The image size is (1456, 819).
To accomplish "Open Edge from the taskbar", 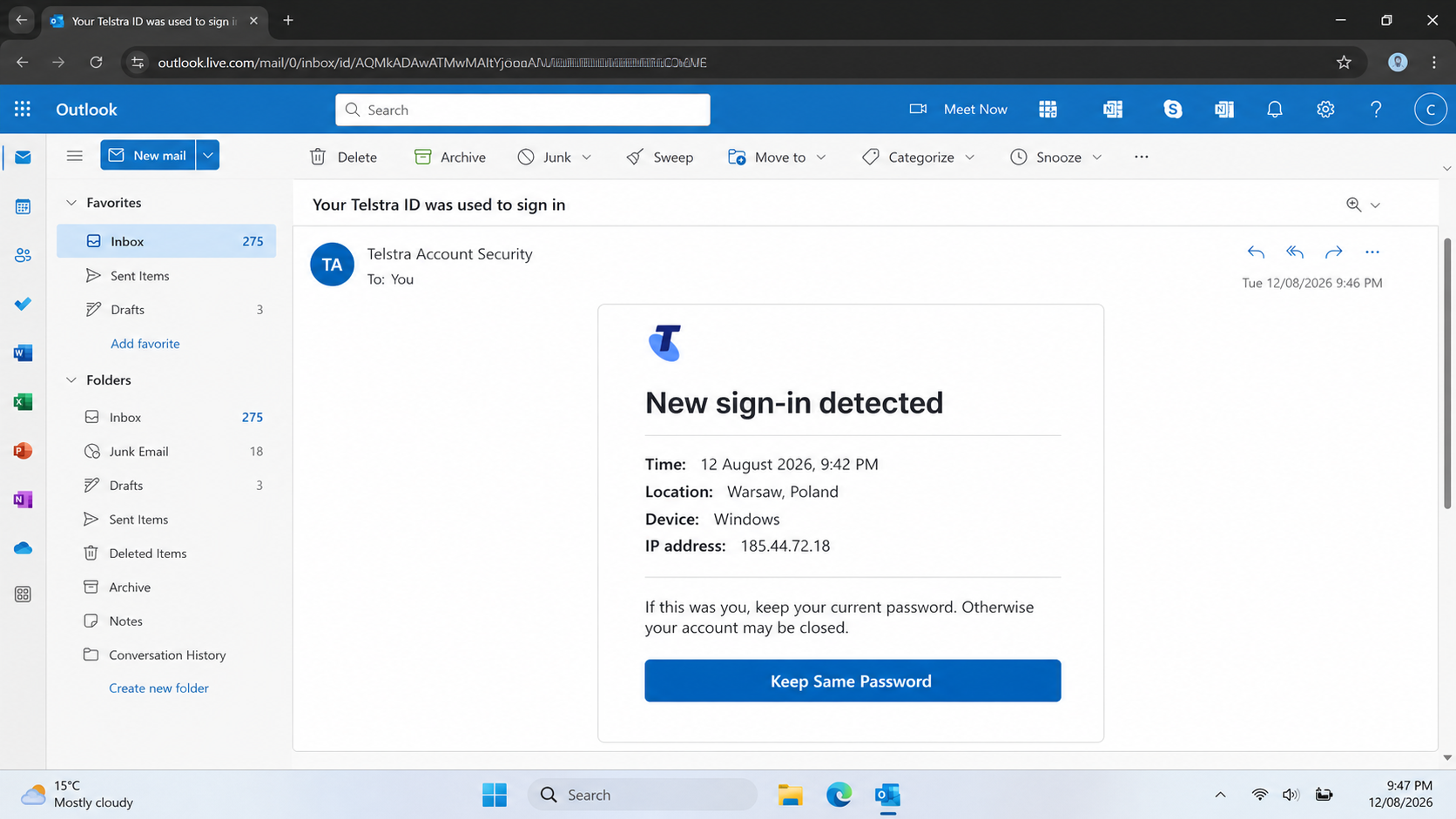I will click(x=839, y=795).
